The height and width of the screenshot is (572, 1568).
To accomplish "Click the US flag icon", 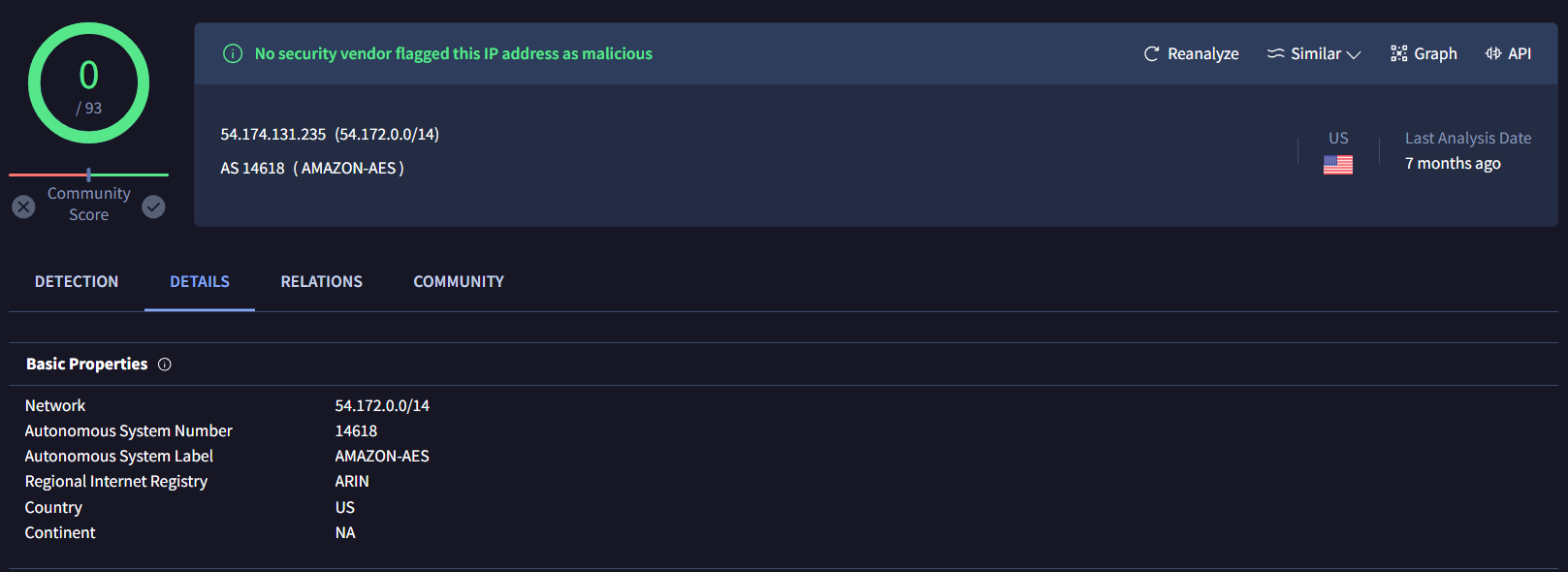I will point(1338,165).
